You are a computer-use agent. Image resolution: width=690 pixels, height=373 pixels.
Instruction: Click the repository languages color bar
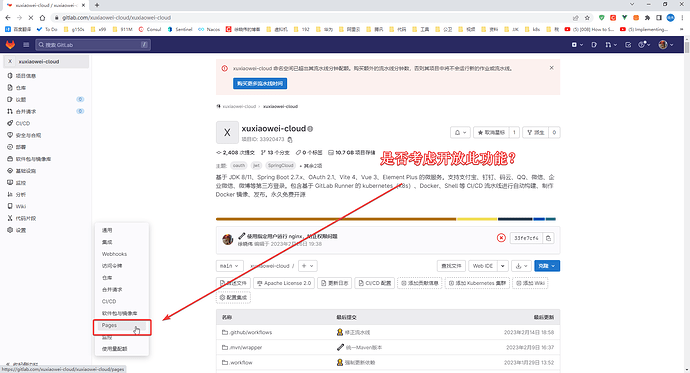click(x=386, y=219)
